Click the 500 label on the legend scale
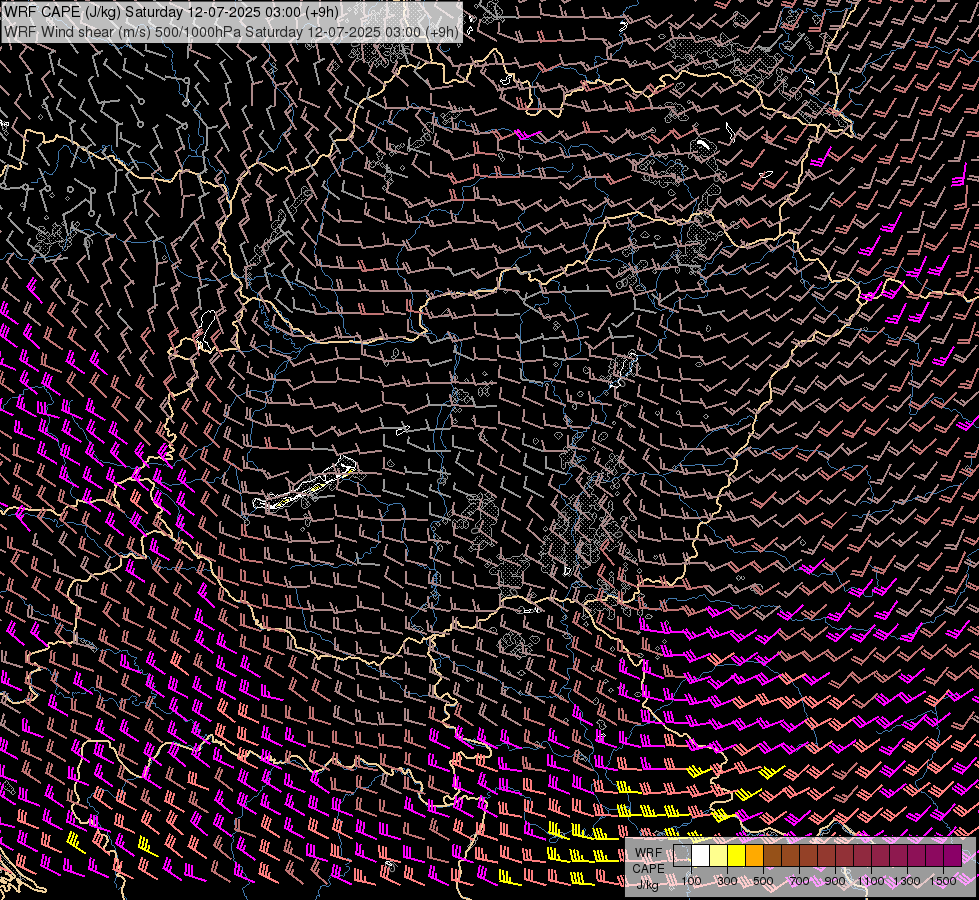Viewport: 979px width, 900px height. (x=763, y=881)
